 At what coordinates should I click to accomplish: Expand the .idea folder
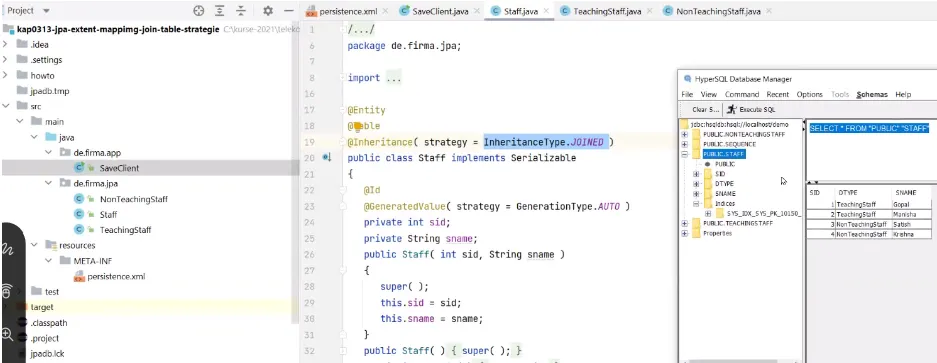[x=5, y=44]
